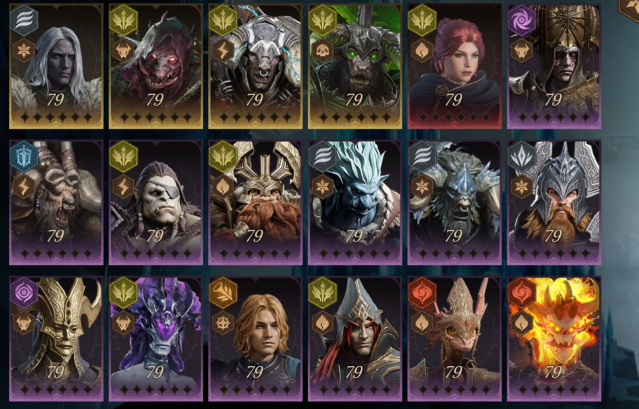Click the orange laurel faction icon on blond man

pyautogui.click(x=223, y=292)
